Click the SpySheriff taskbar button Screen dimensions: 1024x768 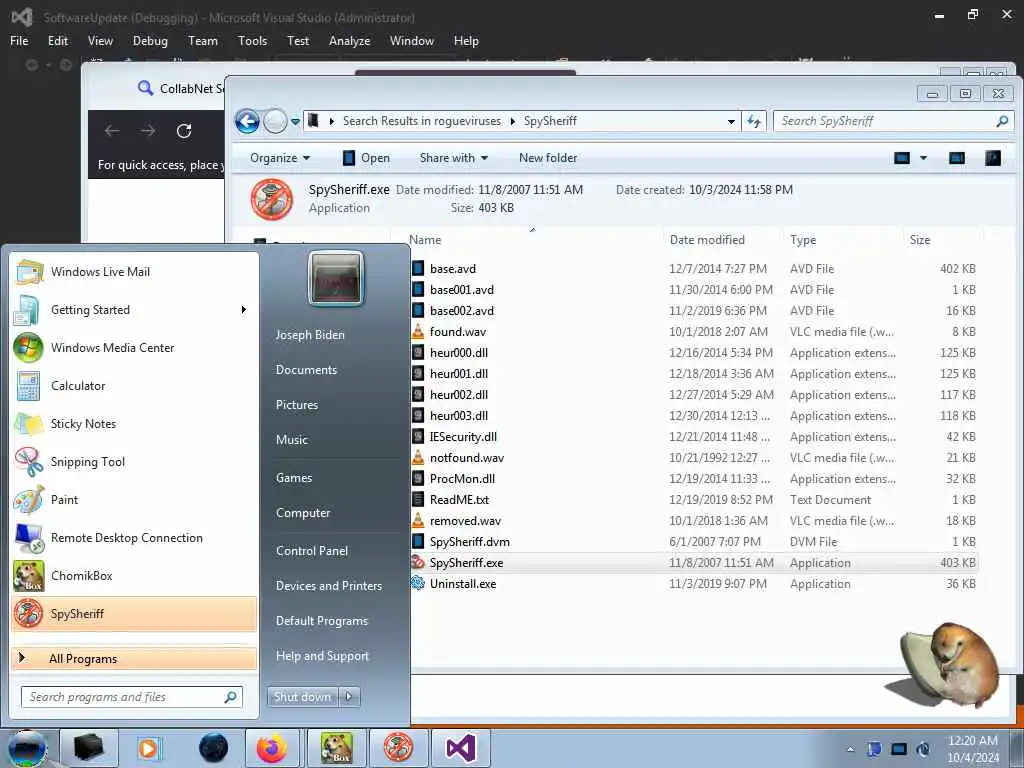point(398,748)
